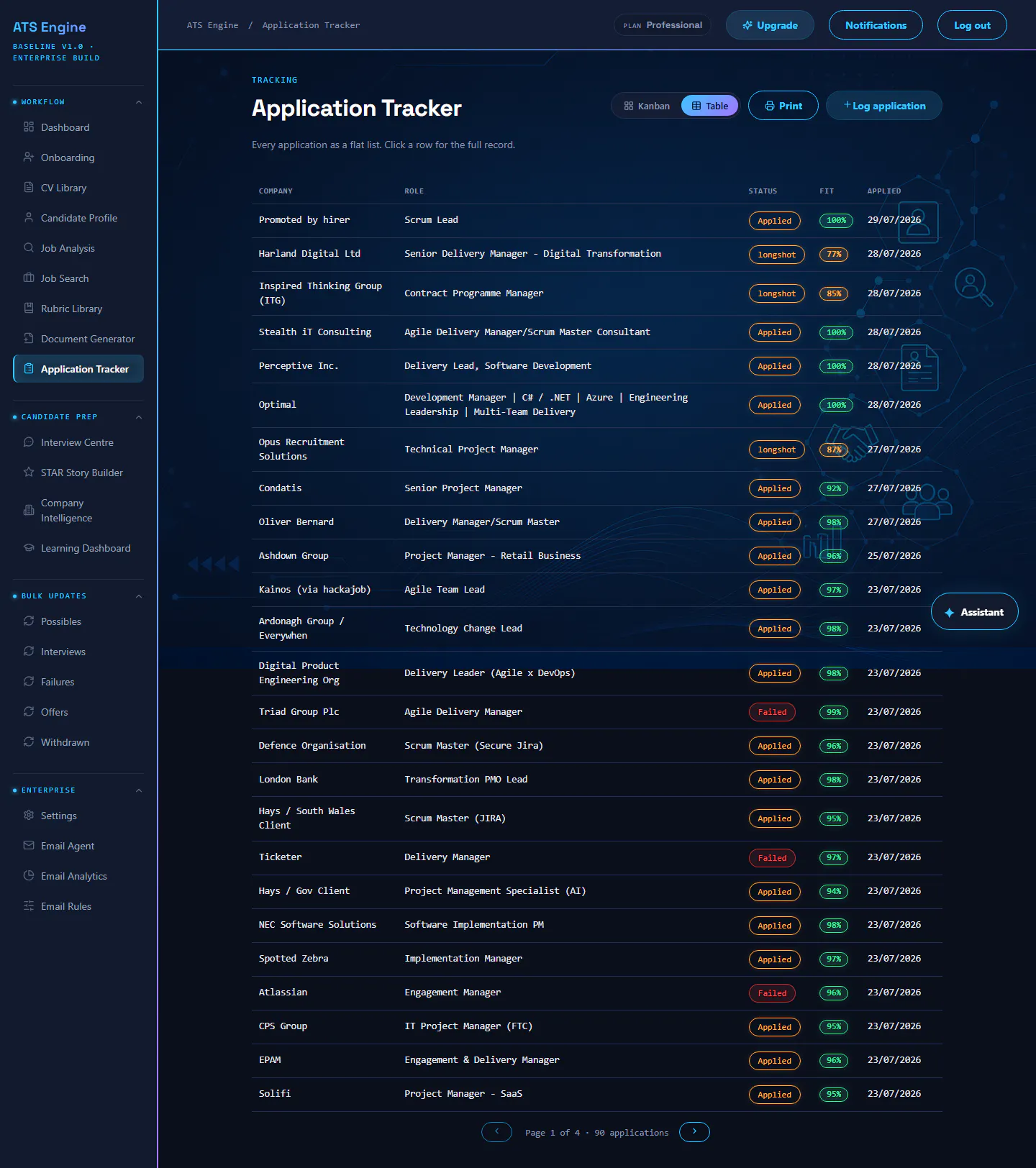
Task: Click the Rubric Library icon
Action: pyautogui.click(x=29, y=309)
